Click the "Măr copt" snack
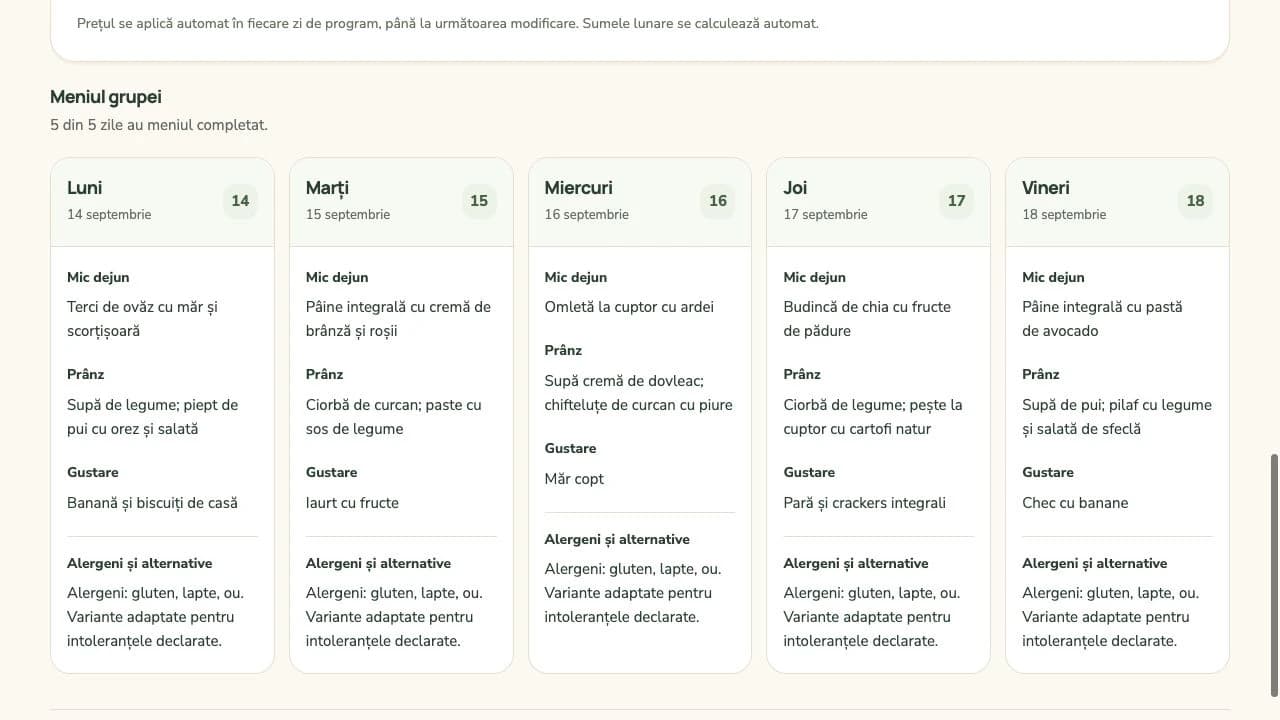 (x=575, y=479)
